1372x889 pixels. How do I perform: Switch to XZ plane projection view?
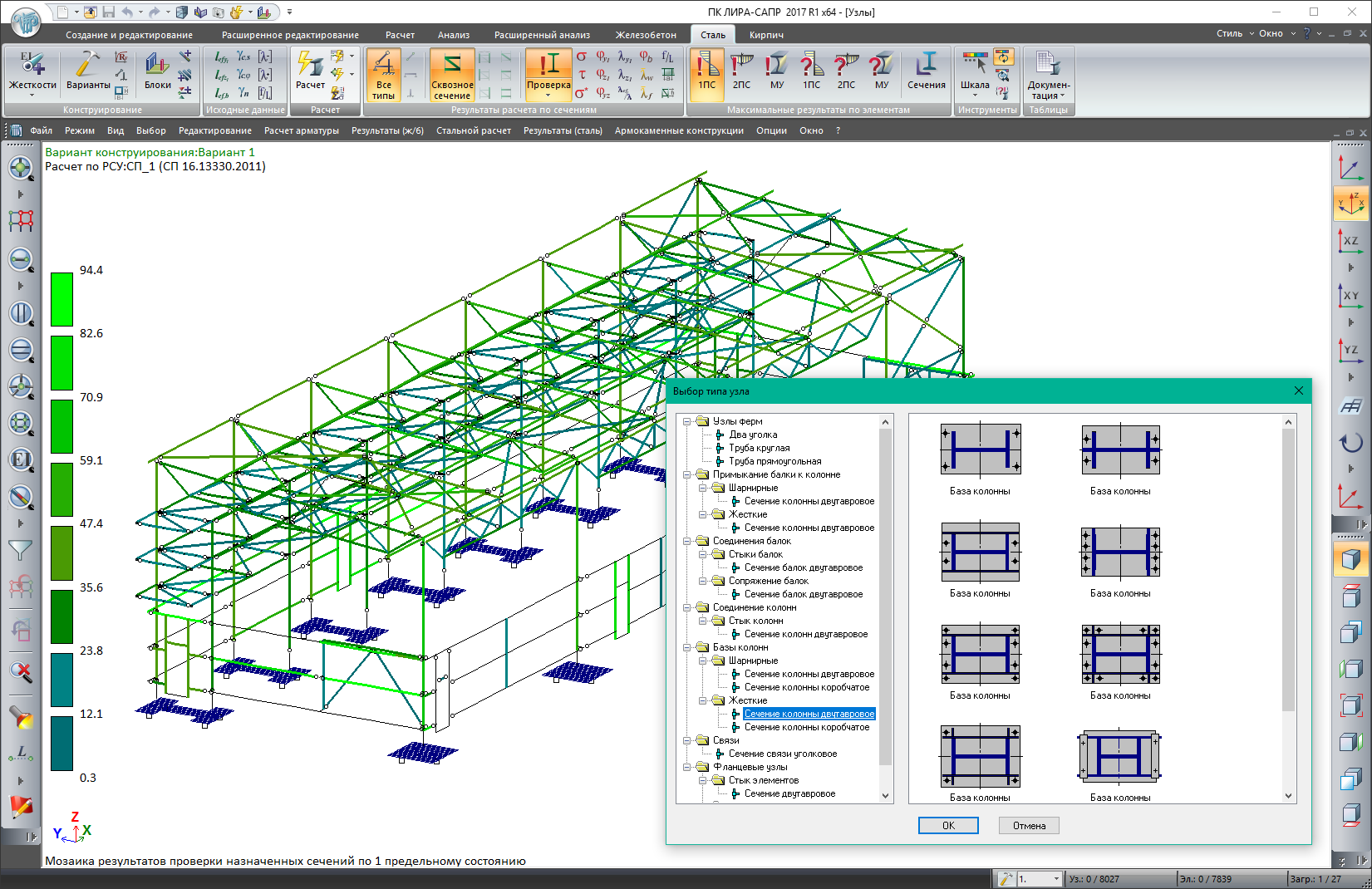point(1350,241)
